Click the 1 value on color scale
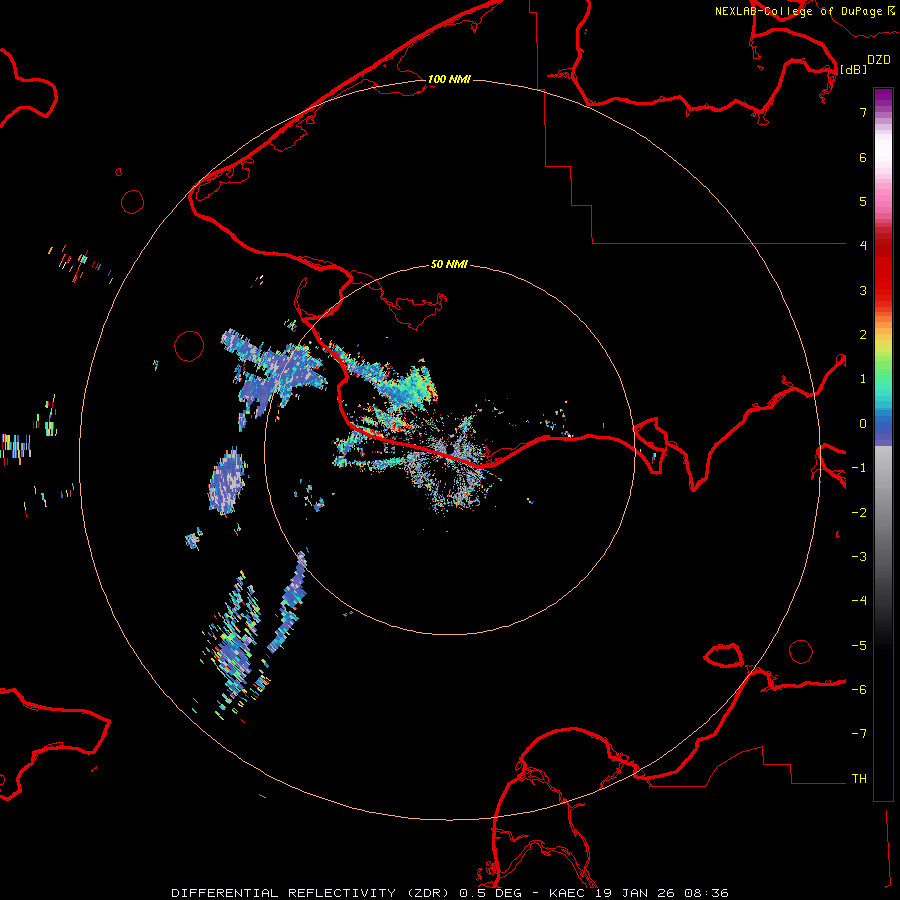This screenshot has height=900, width=900. pos(863,379)
